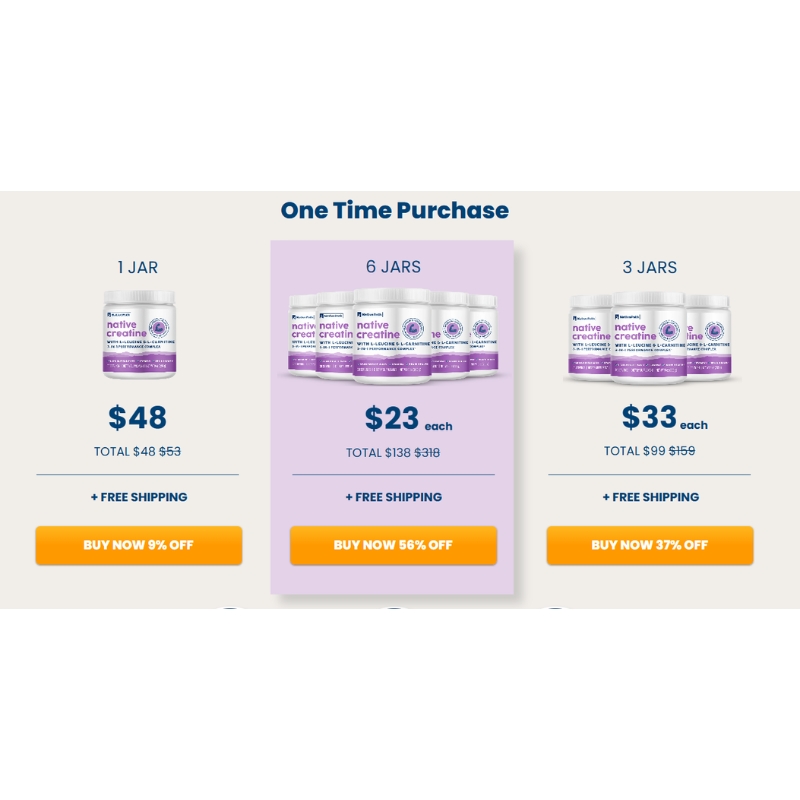Click the BUY NOW 9% OFF button

tap(138, 545)
